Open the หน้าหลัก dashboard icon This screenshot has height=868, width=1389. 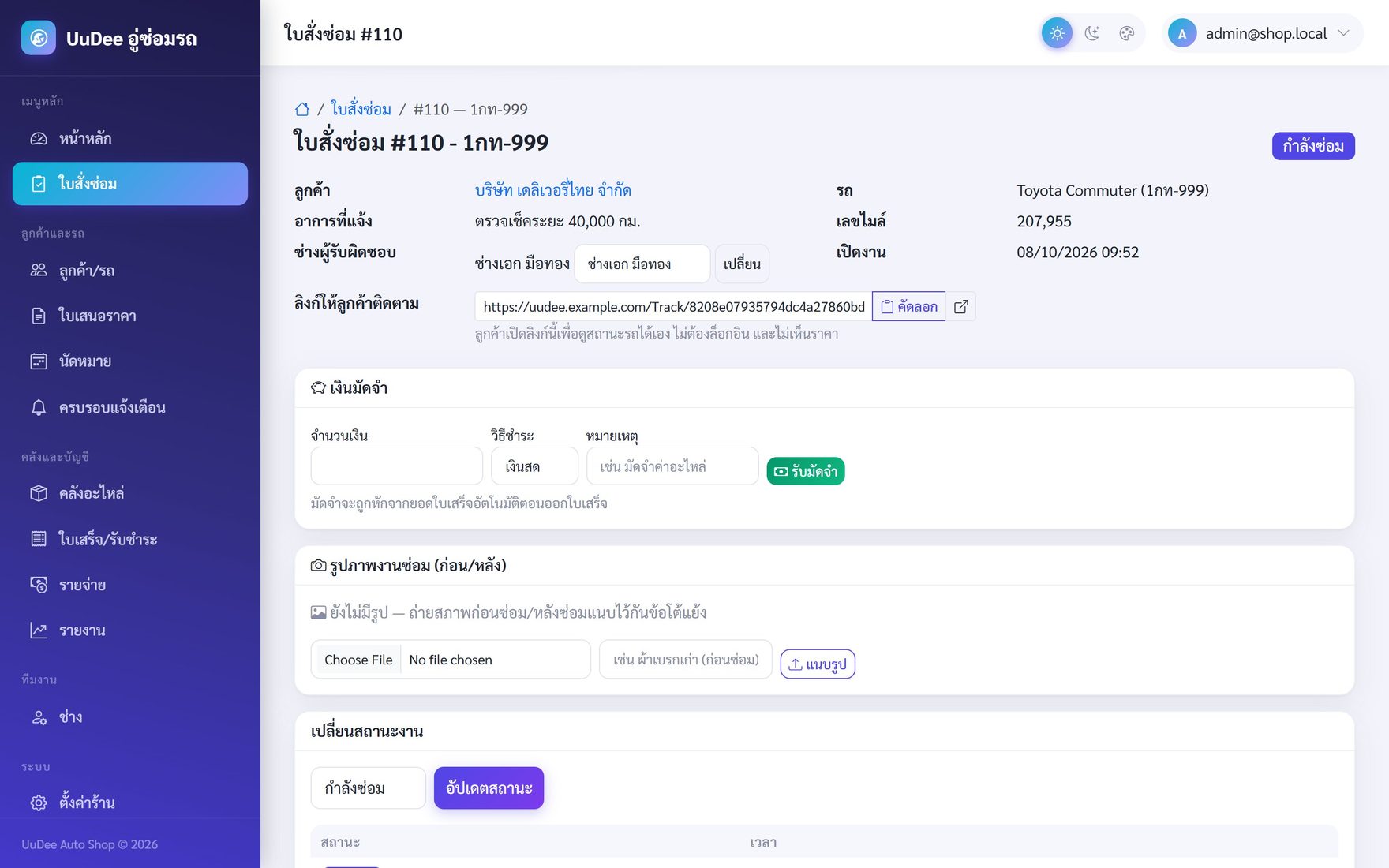point(39,139)
